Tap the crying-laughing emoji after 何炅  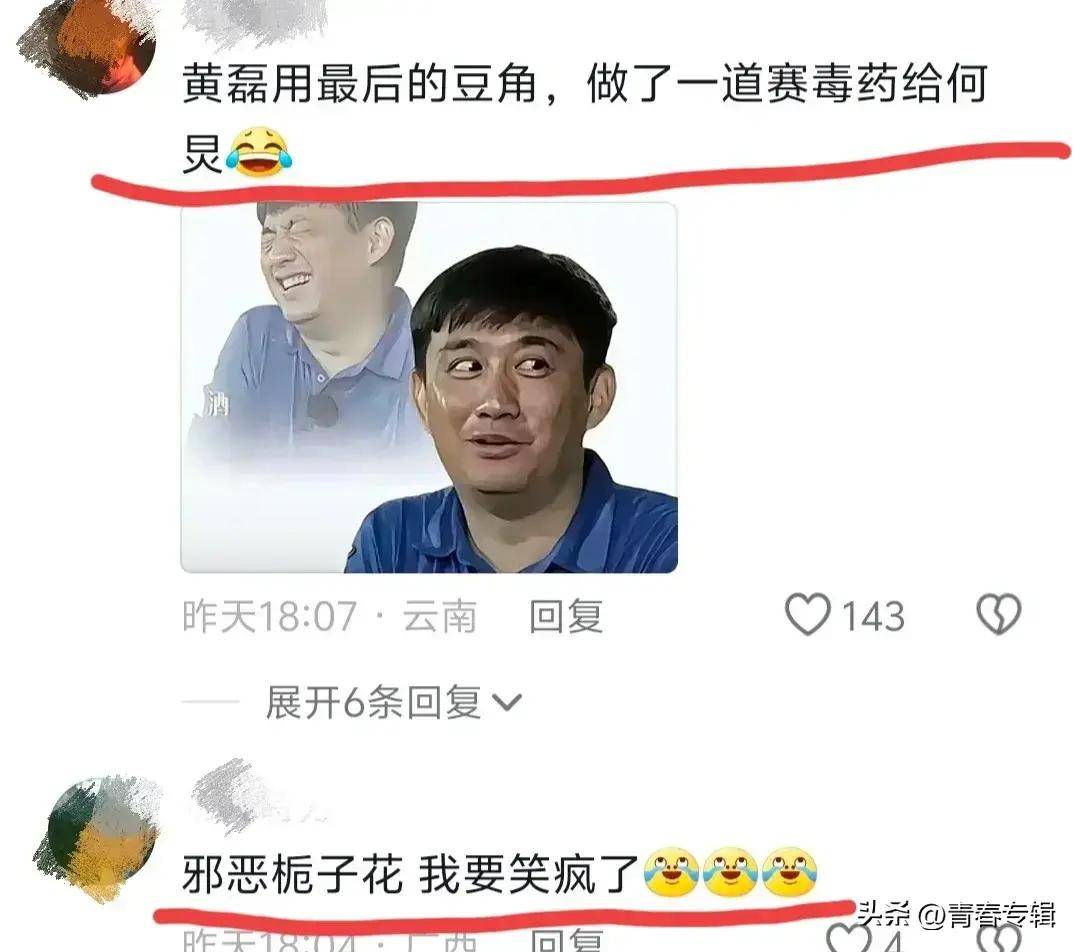259,152
